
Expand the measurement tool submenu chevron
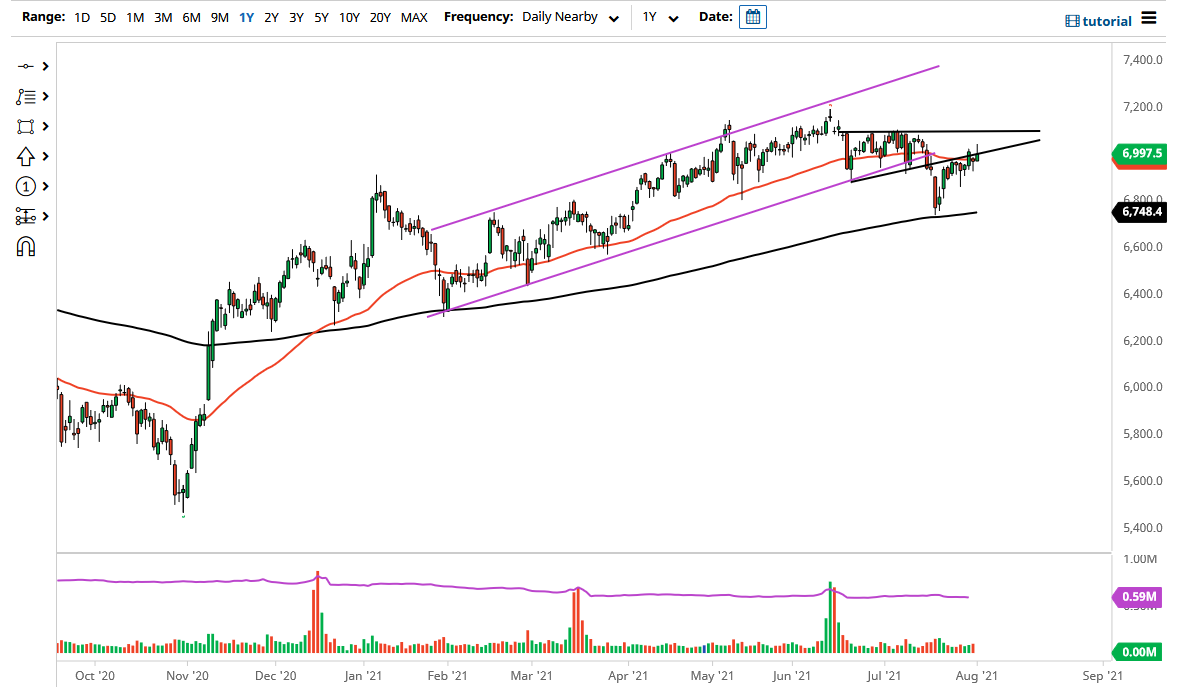pos(46,216)
